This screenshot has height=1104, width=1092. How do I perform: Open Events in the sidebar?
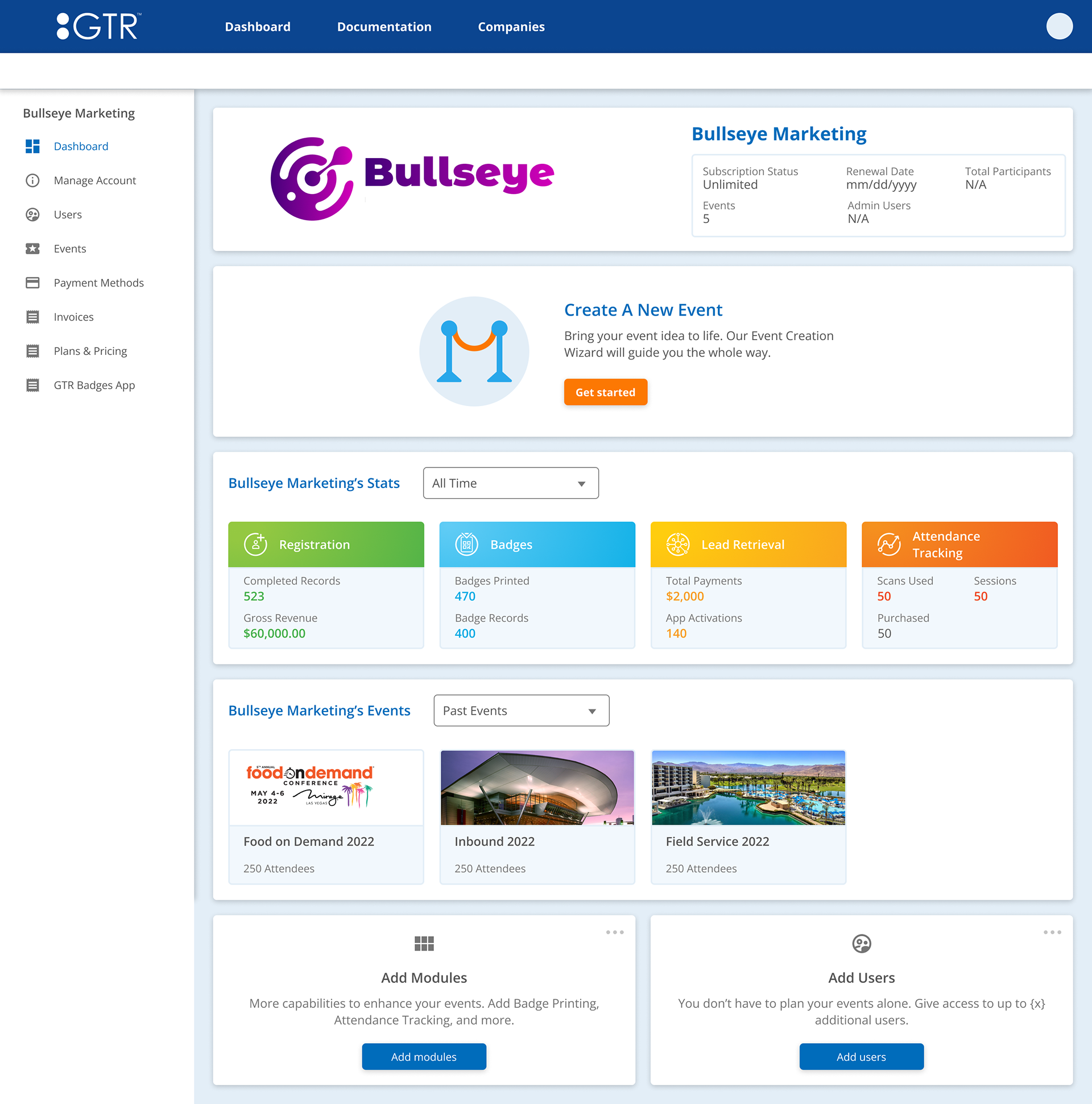coord(70,249)
